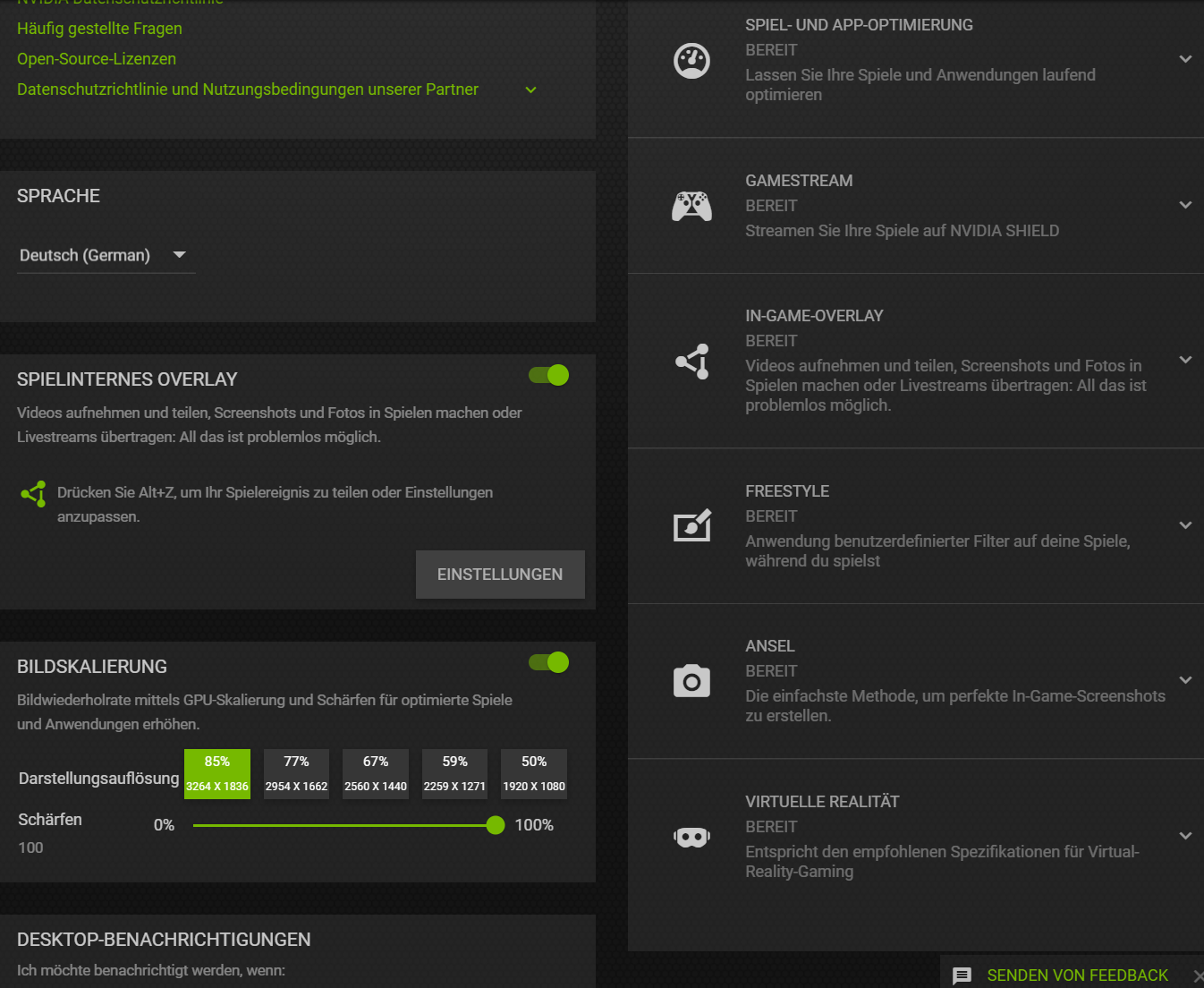Select 50% resolution 1920 X 1080

(534, 774)
